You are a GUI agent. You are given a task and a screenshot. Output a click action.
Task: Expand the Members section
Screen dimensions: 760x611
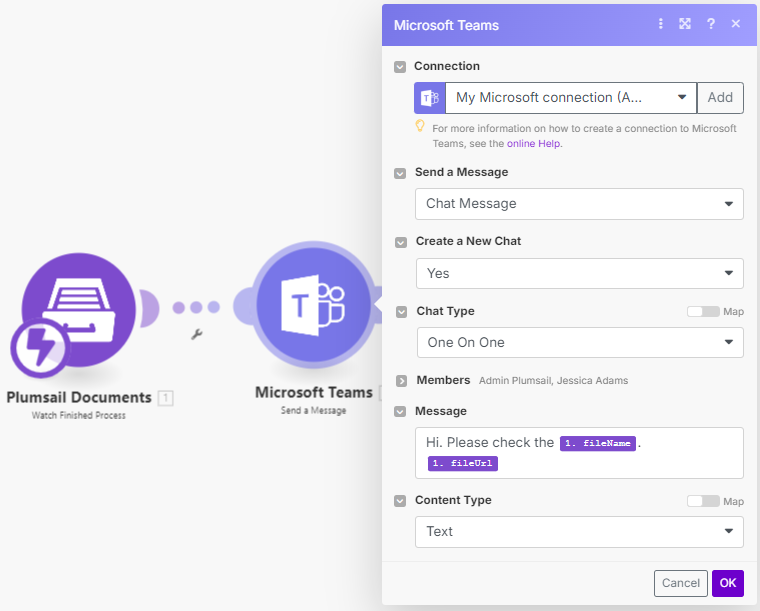(401, 381)
